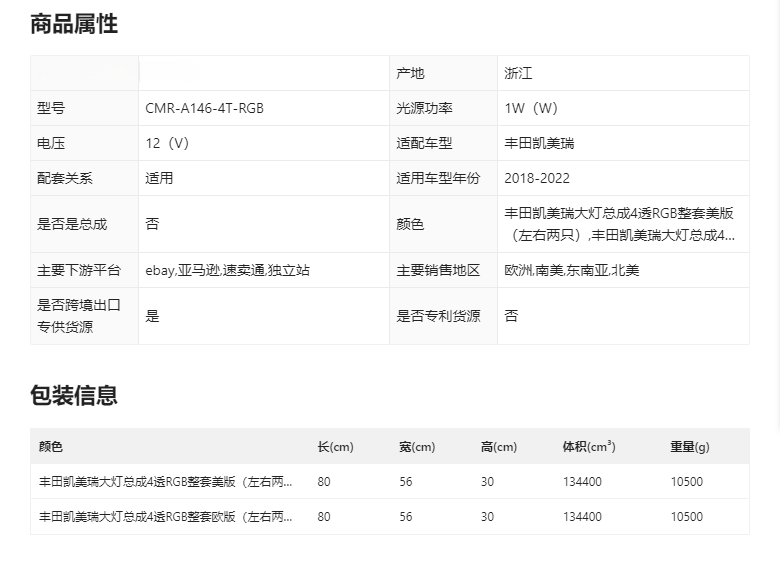Click the 光源功率 value 1W（W）

(531, 108)
